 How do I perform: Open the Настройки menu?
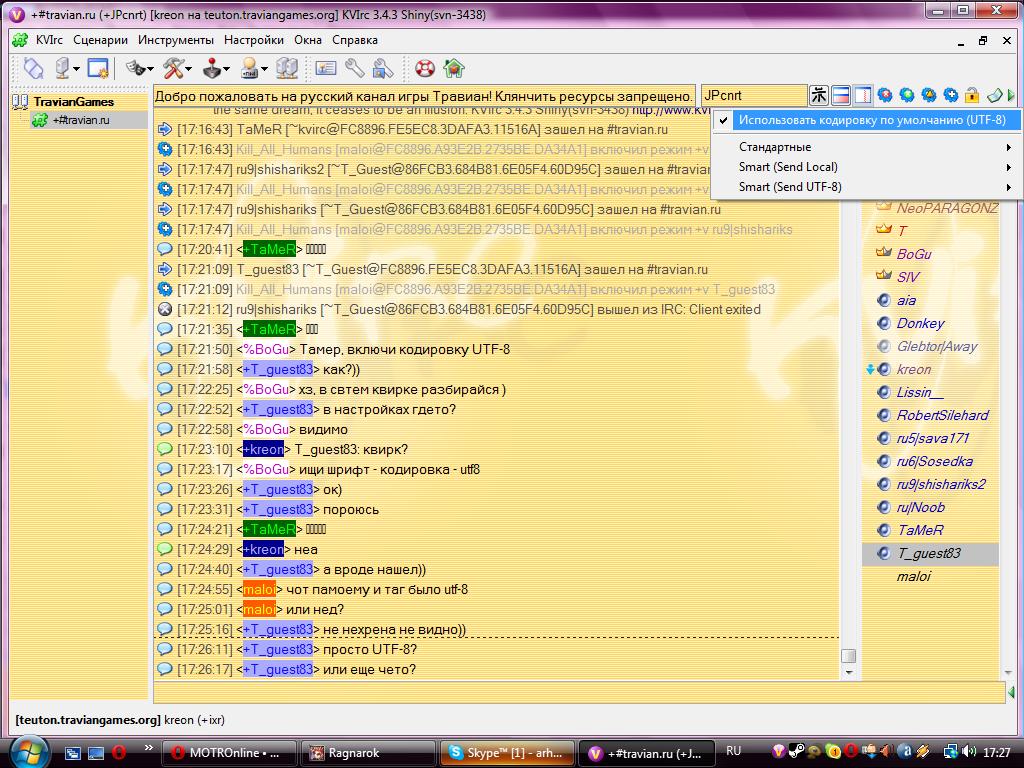(253, 40)
